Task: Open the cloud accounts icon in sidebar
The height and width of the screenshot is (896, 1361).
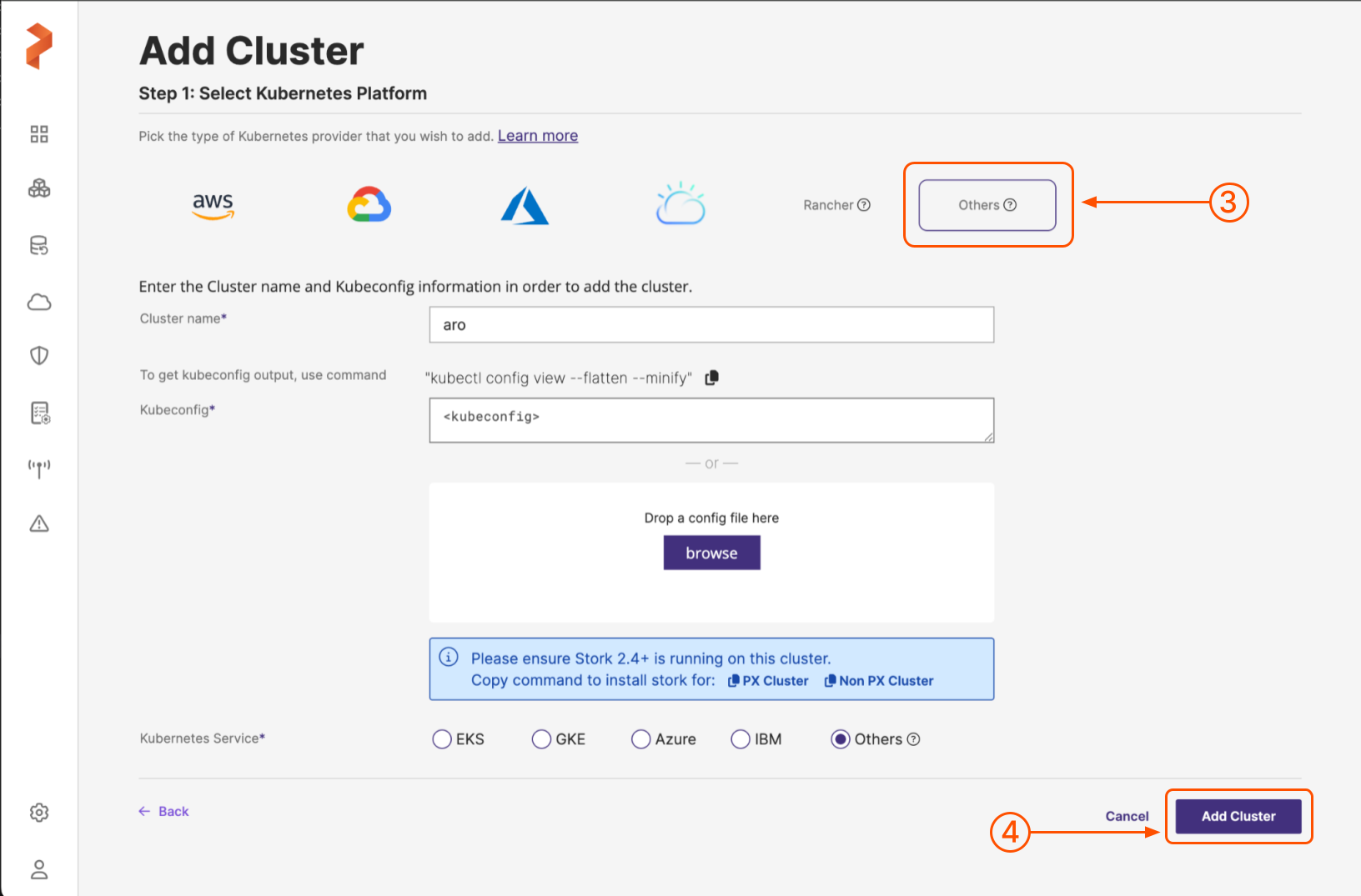Action: pyautogui.click(x=39, y=302)
